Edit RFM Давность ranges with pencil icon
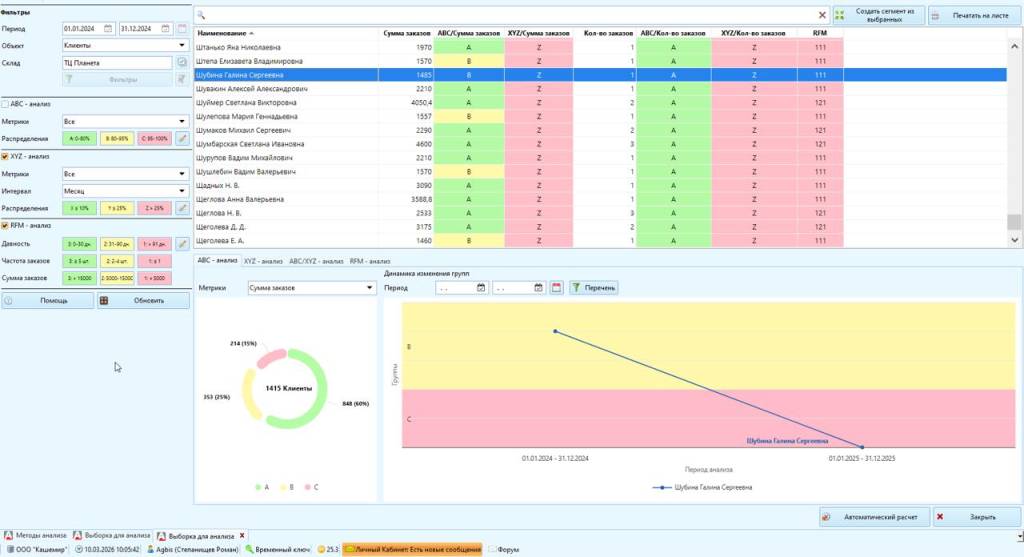The image size is (1024, 557). click(182, 243)
